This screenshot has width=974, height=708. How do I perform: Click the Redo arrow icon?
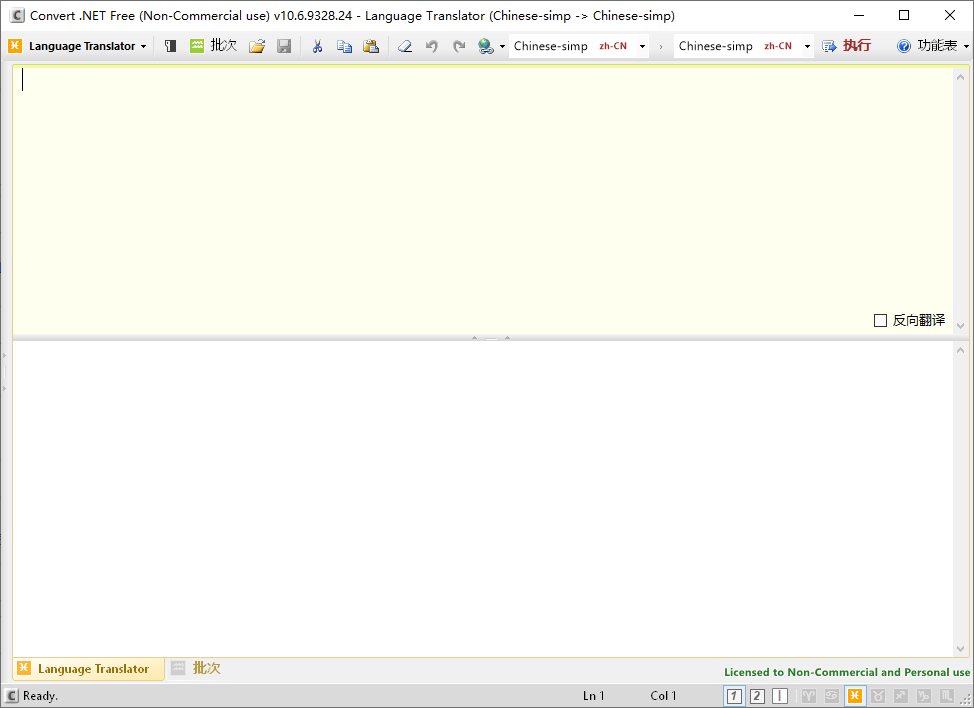point(459,46)
